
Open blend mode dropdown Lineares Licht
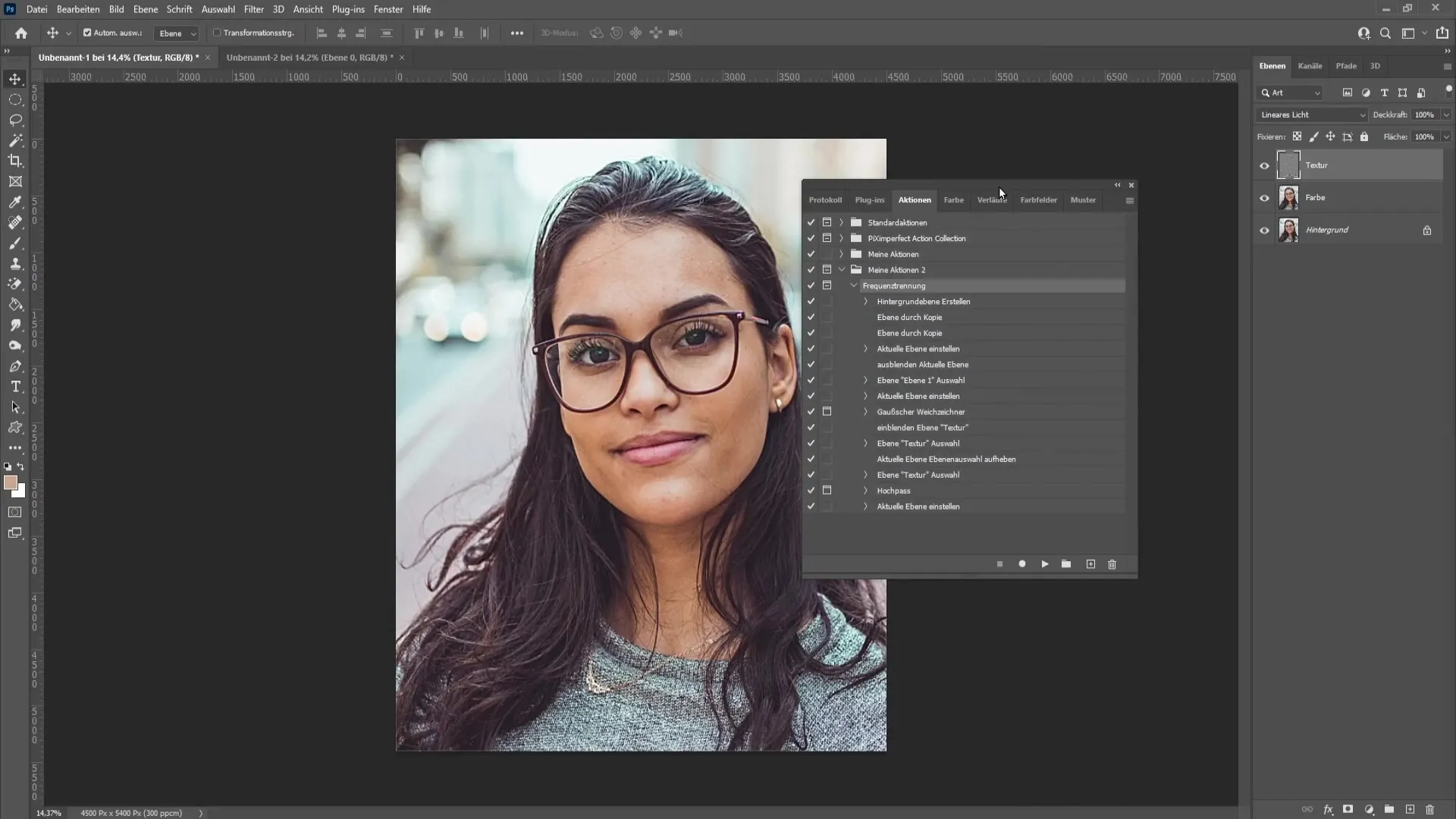tap(1311, 115)
